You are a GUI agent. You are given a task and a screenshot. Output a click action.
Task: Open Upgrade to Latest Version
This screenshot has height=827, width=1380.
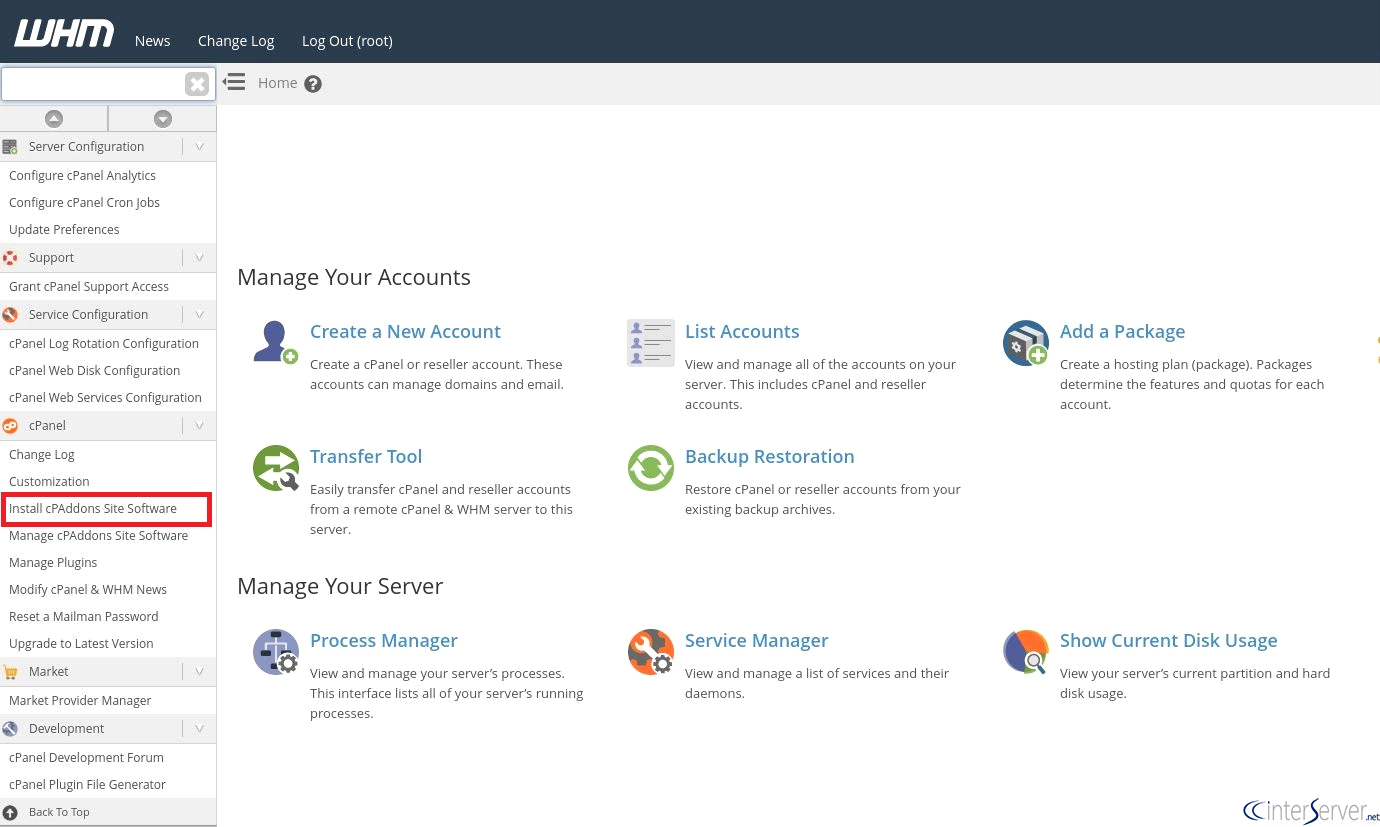81,644
